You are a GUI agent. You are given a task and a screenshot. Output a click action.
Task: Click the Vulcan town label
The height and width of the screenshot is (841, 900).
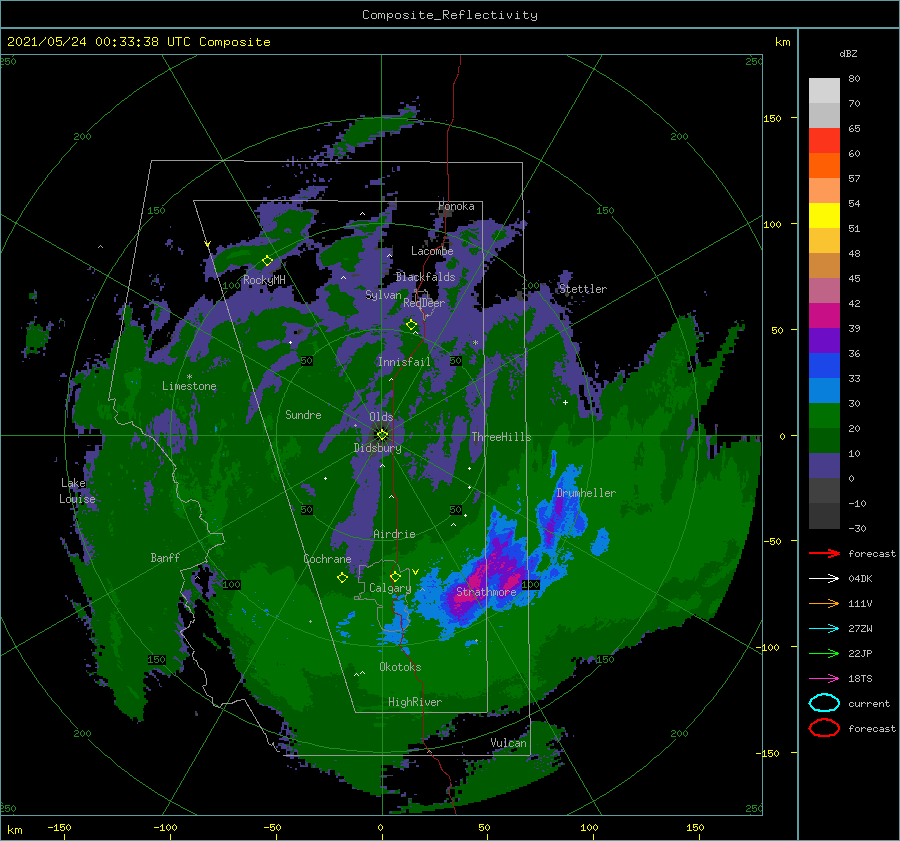point(508,743)
